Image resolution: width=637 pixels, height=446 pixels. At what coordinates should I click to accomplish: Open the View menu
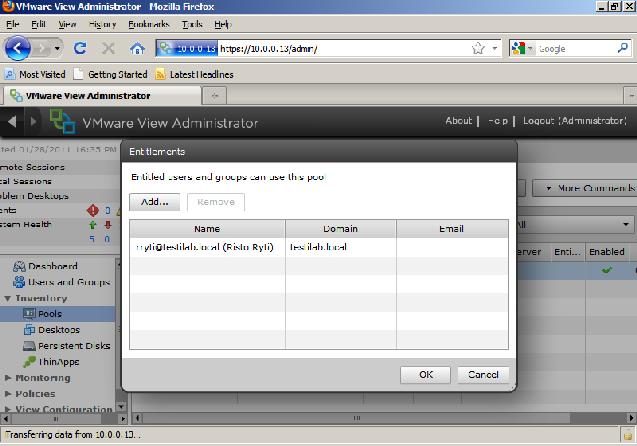tap(67, 24)
